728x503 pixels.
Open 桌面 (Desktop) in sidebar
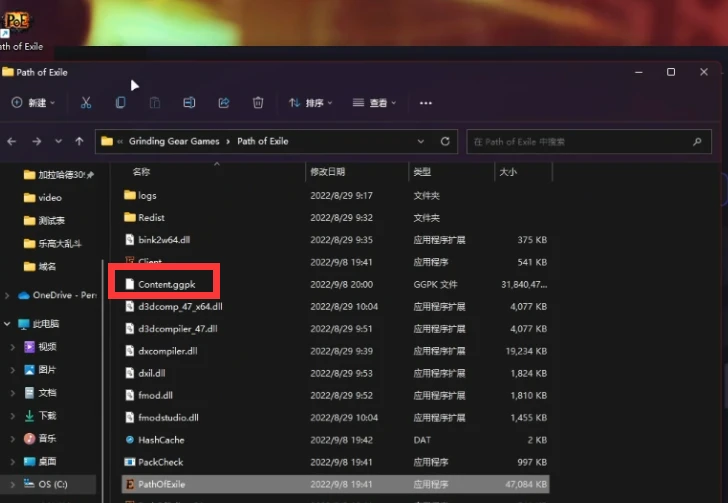40,462
